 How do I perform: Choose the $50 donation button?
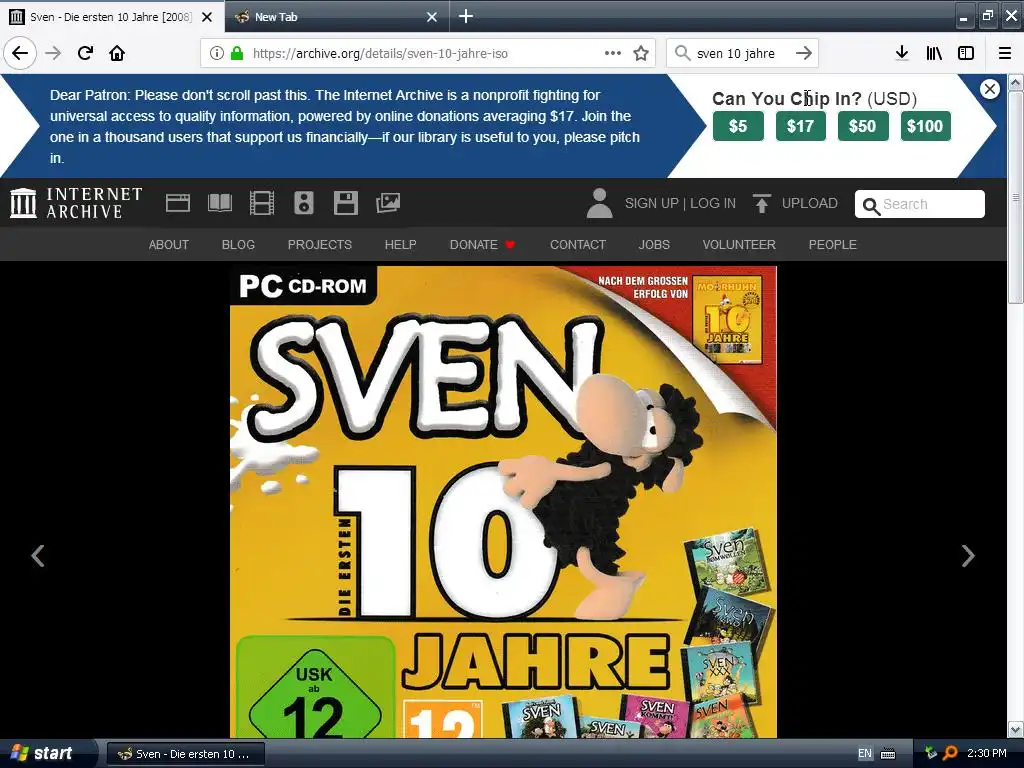pyautogui.click(x=863, y=126)
